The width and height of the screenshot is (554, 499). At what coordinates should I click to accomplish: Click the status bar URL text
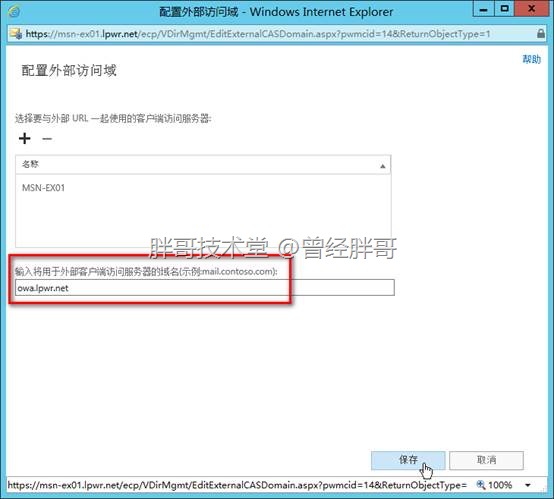[x=237, y=485]
